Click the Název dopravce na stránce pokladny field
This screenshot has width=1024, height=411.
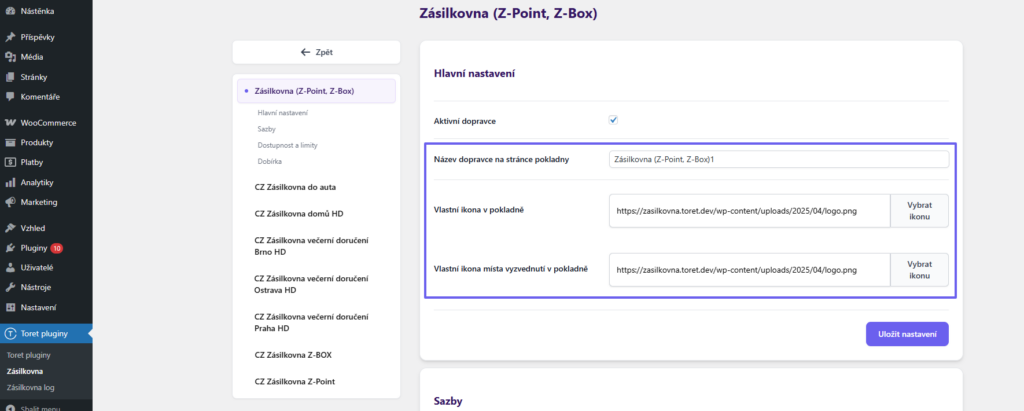(x=778, y=159)
